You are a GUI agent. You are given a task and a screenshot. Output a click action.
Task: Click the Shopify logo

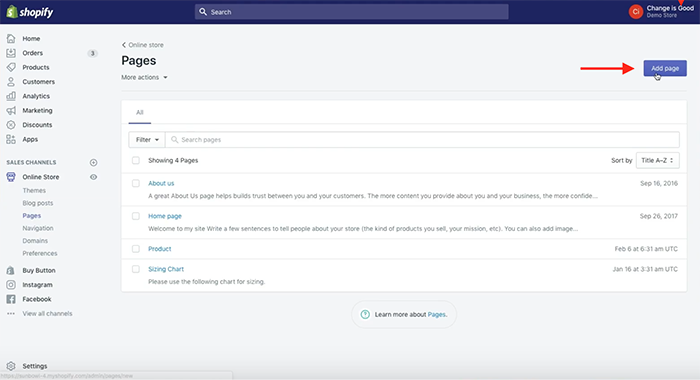30,12
